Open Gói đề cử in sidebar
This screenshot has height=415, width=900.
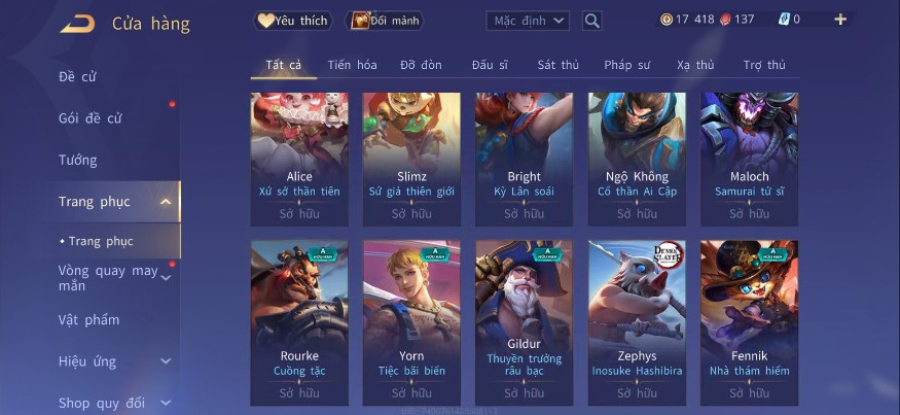(90, 119)
